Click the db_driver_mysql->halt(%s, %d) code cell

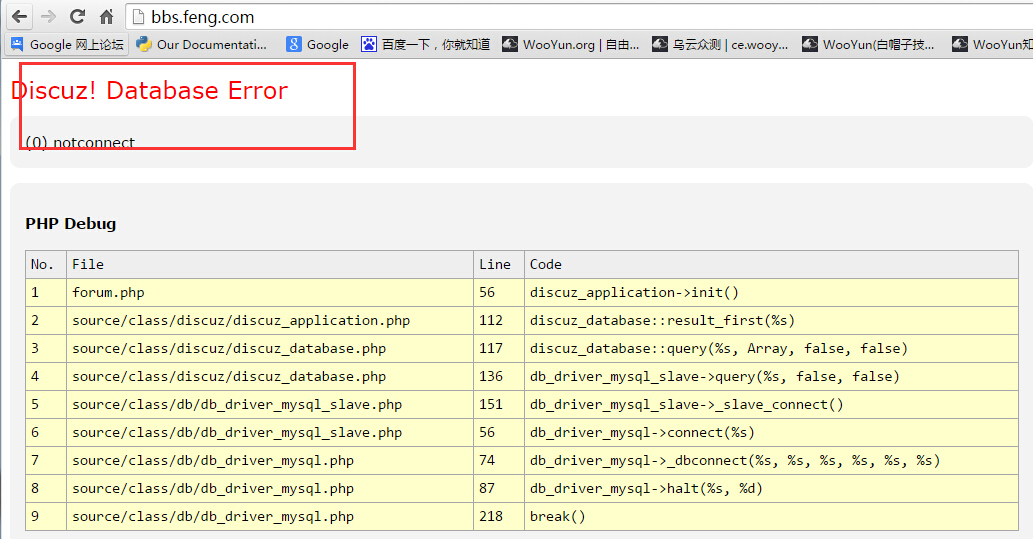point(771,488)
